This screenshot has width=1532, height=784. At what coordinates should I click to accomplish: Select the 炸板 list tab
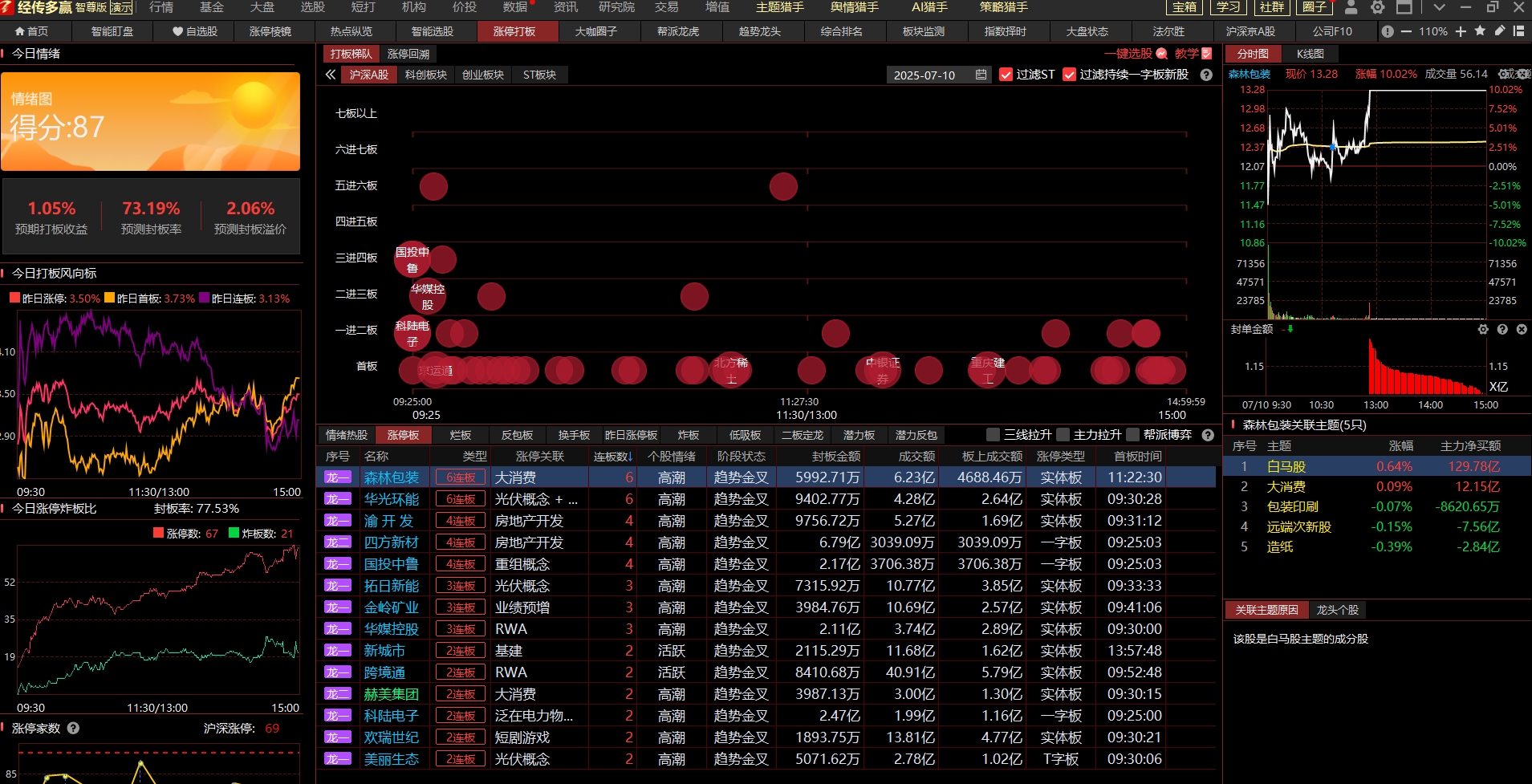click(x=689, y=435)
